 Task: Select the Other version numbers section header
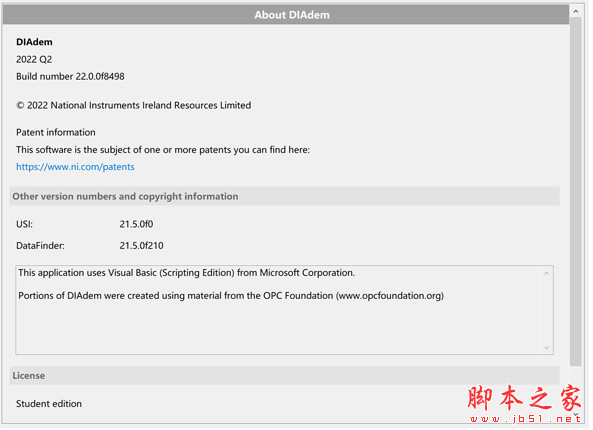pos(286,197)
